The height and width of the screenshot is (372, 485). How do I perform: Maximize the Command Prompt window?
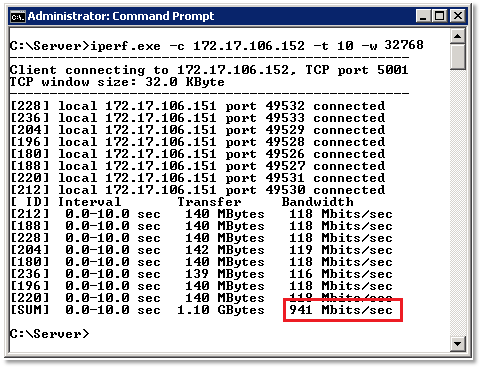tap(440, 16)
